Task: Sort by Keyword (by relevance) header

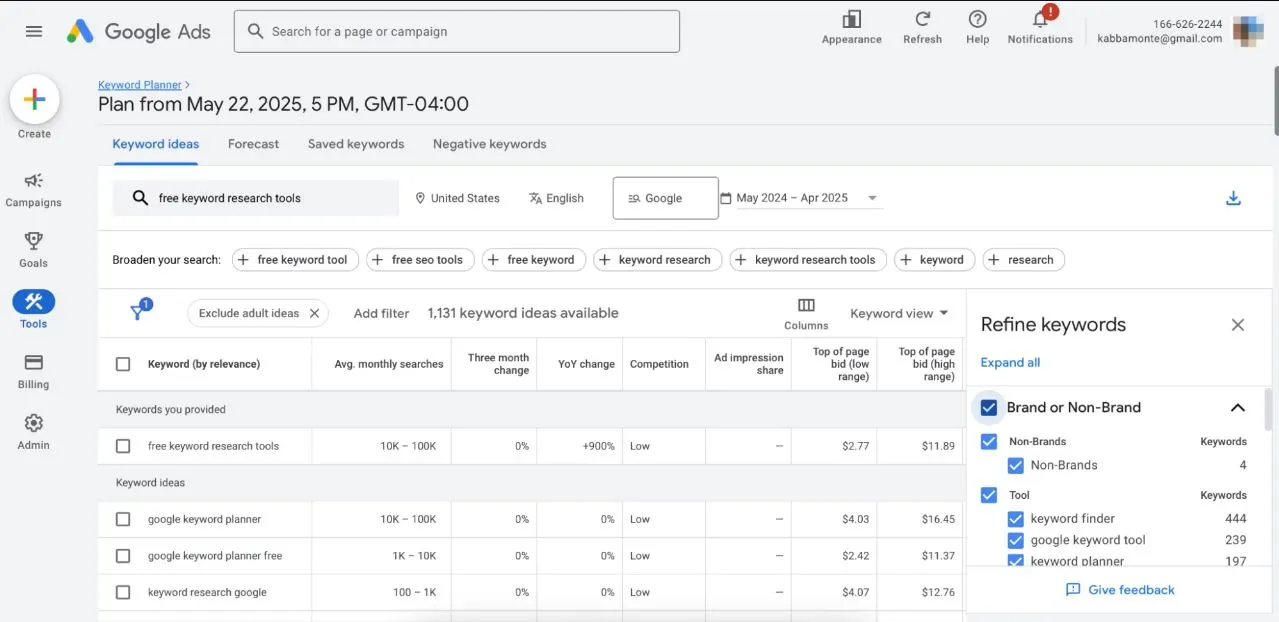Action: 204,364
